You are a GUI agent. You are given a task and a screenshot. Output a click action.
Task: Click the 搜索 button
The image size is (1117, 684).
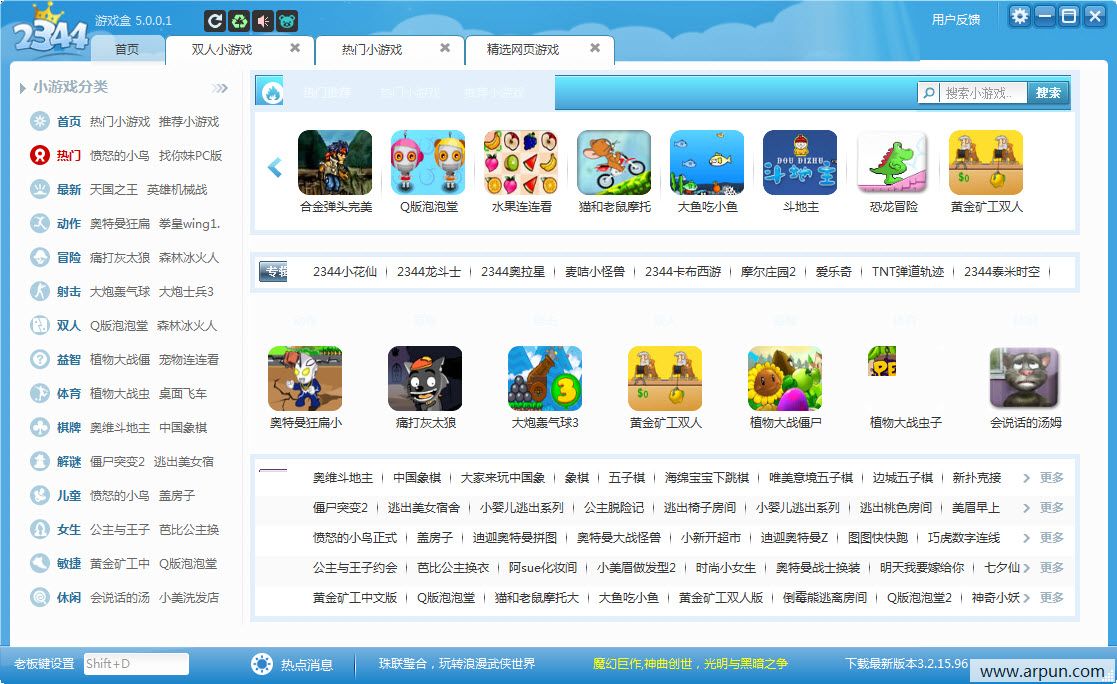[1048, 93]
